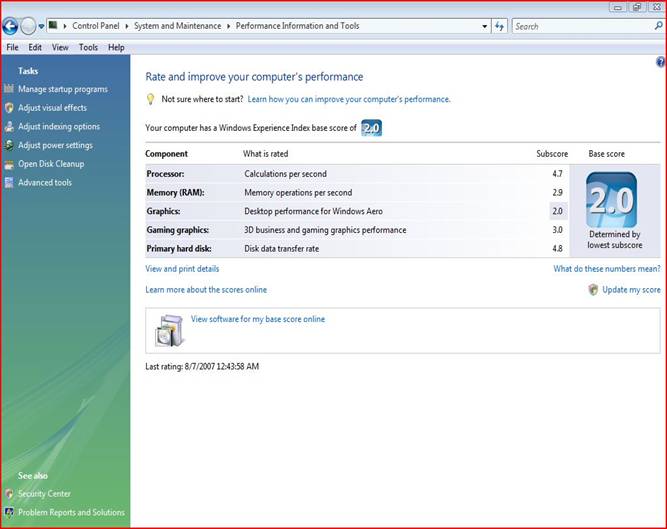667x529 pixels.
Task: Click Primary hard disk subscore 4.8
Action: click(558, 249)
